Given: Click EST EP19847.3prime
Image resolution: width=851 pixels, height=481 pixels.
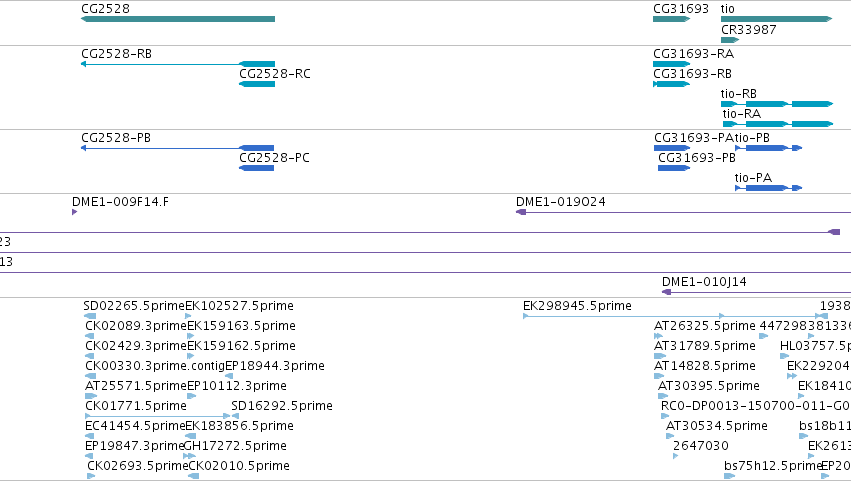Looking at the screenshot, I should [135, 446].
